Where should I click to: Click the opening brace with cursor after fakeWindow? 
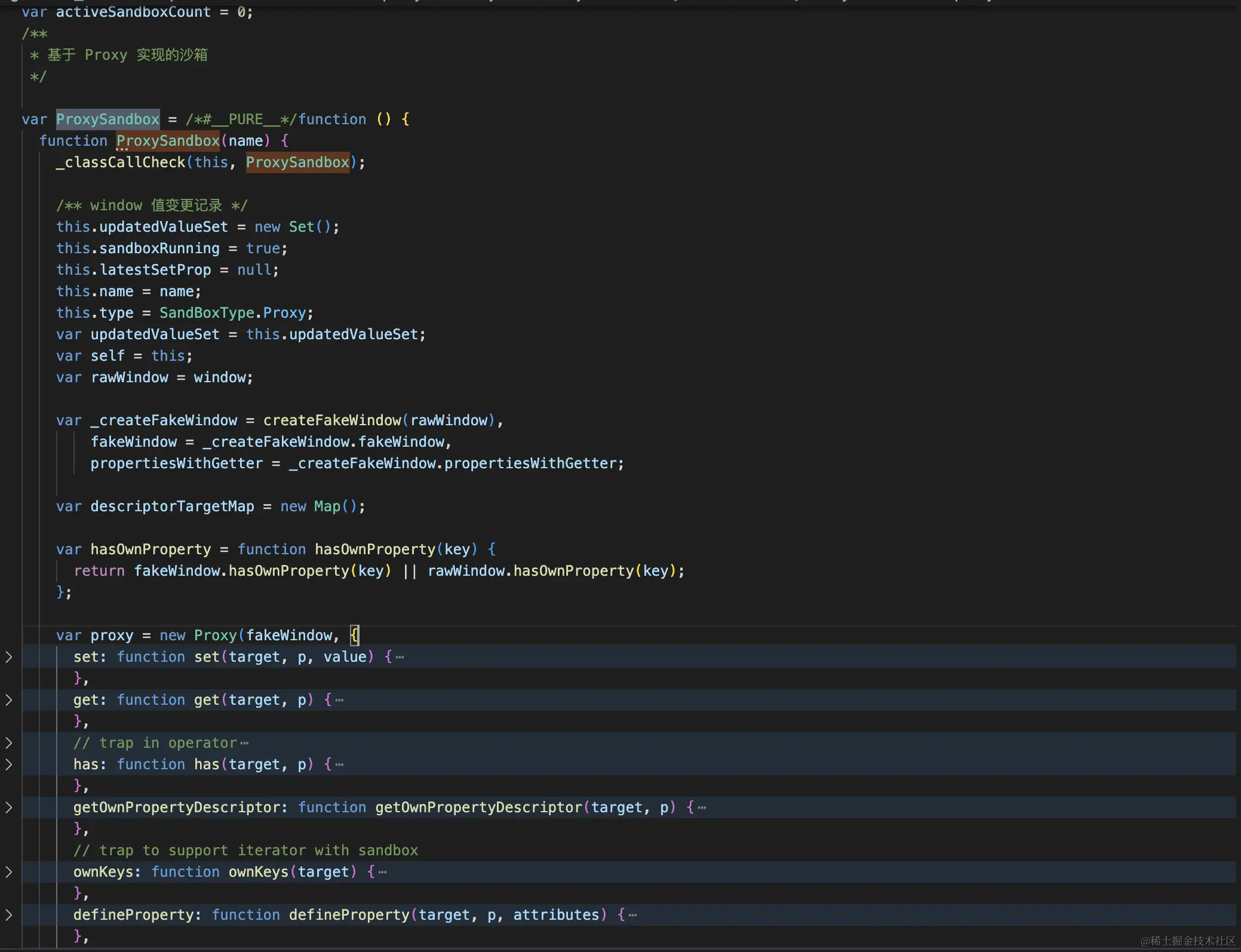click(355, 635)
